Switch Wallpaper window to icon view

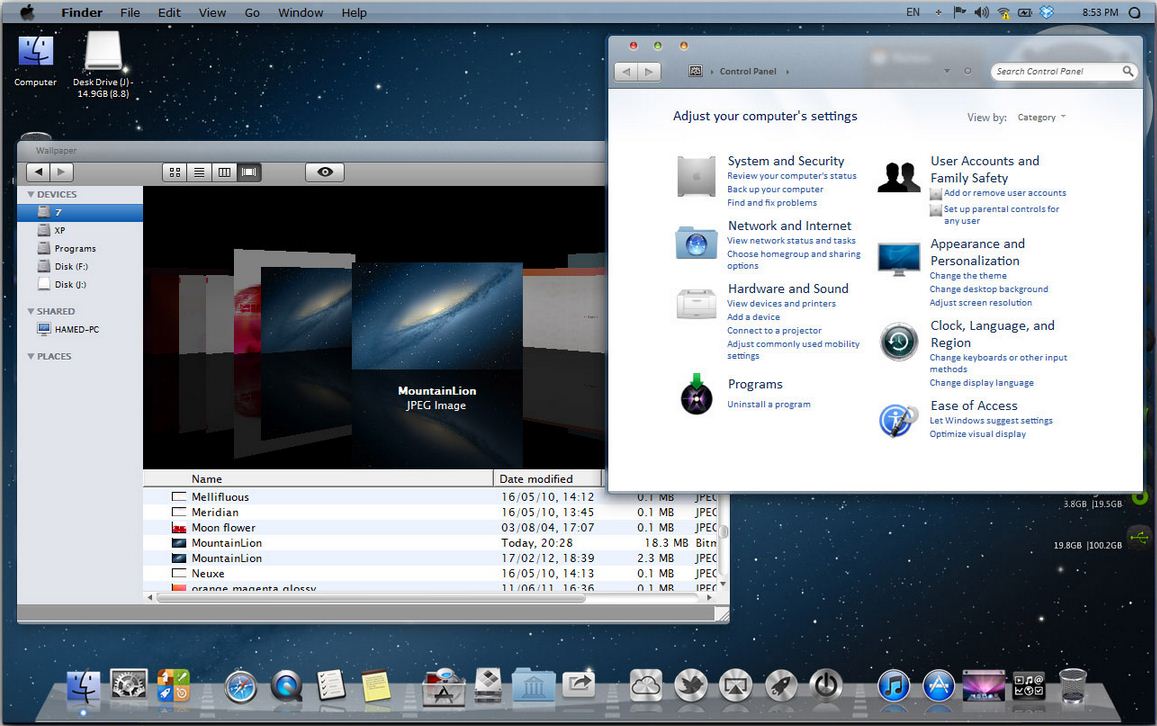175,172
